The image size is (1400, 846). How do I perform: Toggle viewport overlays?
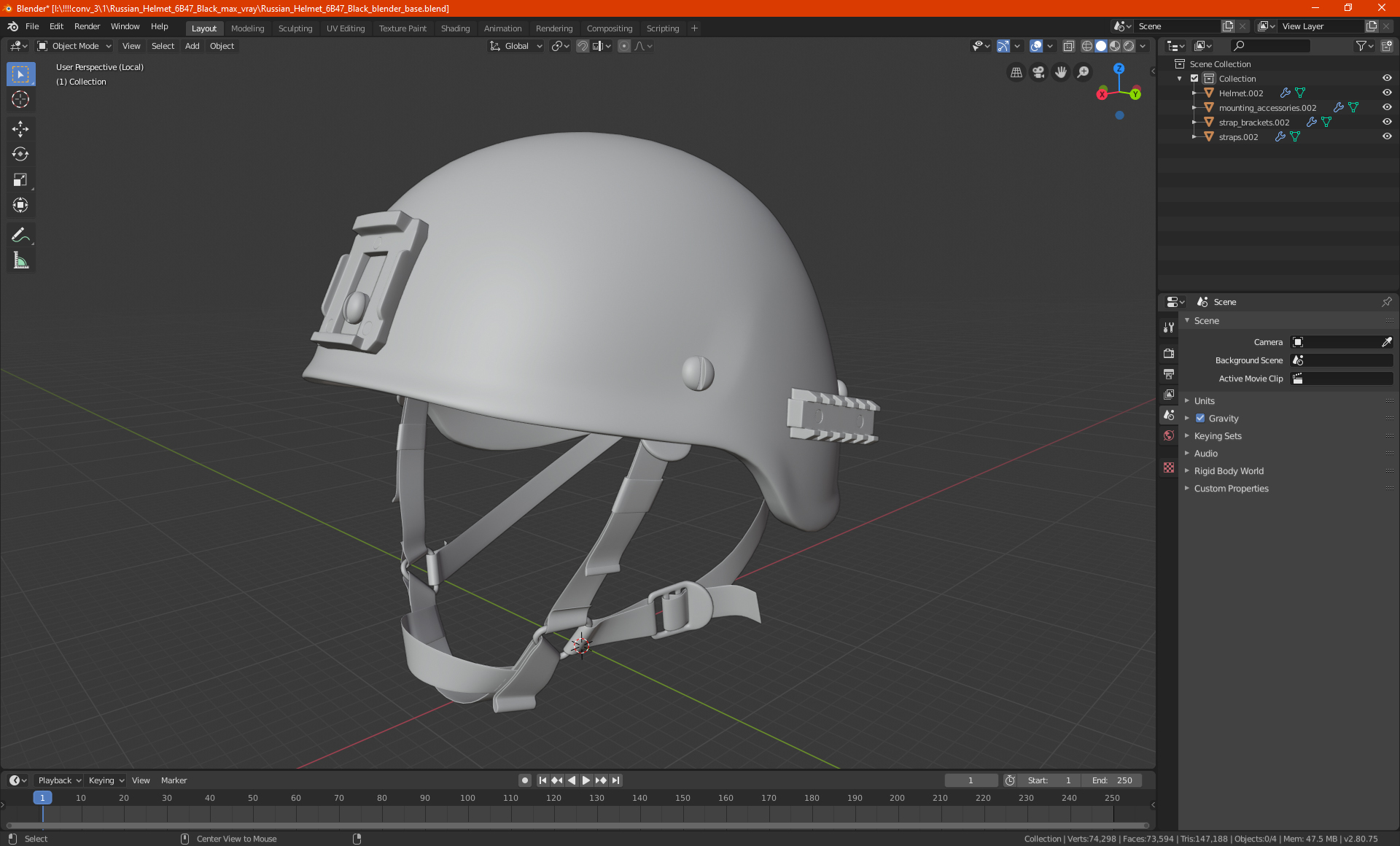[x=1036, y=46]
